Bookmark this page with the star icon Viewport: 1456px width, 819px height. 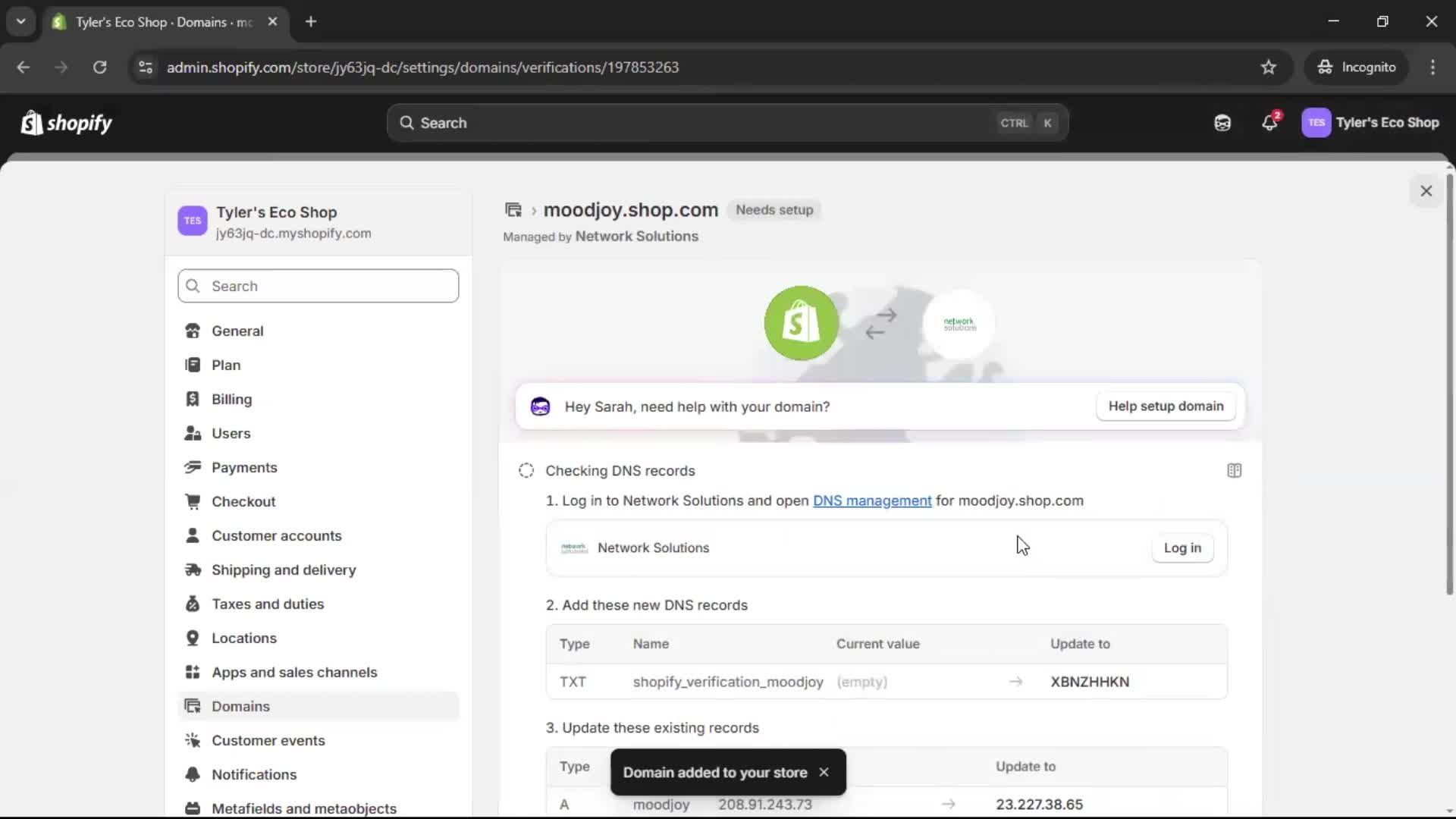1269,67
